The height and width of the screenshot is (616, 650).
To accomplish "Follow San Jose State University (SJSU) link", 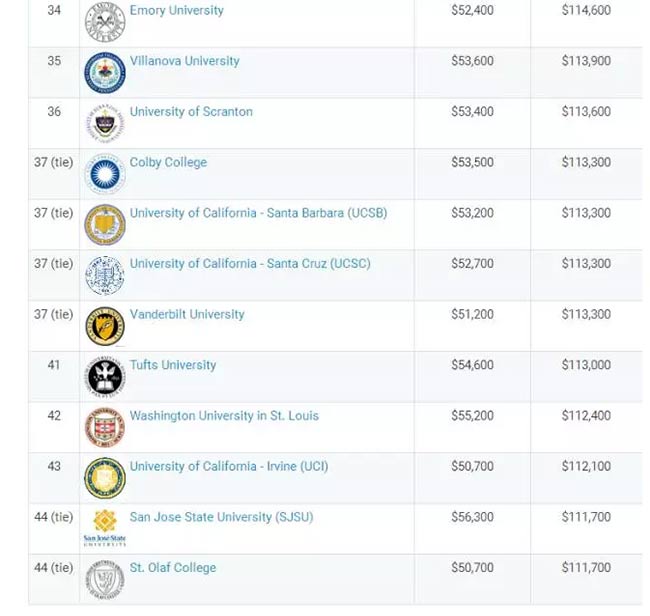I will [x=222, y=517].
